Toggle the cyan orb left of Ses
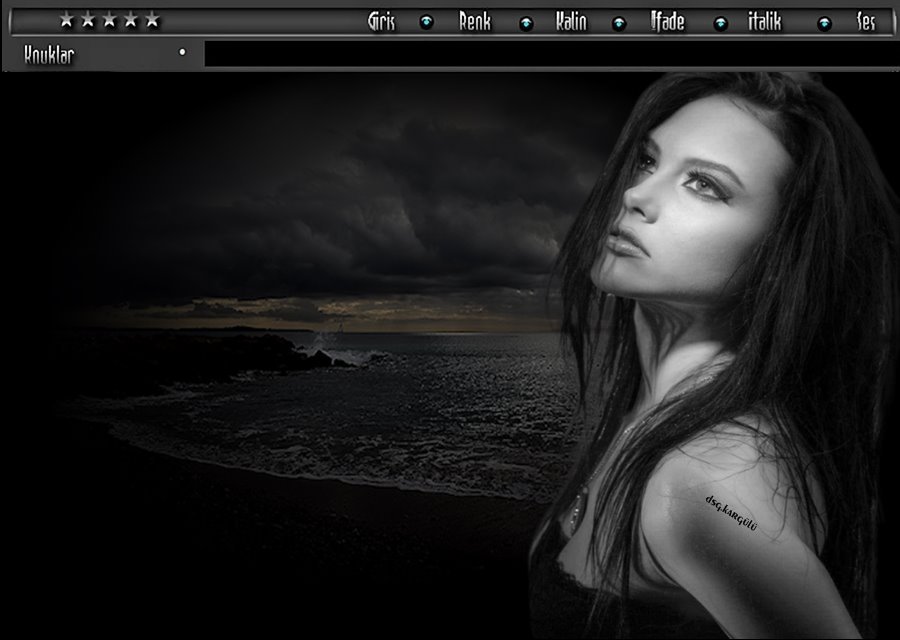Image resolution: width=900 pixels, height=640 pixels. tap(824, 23)
